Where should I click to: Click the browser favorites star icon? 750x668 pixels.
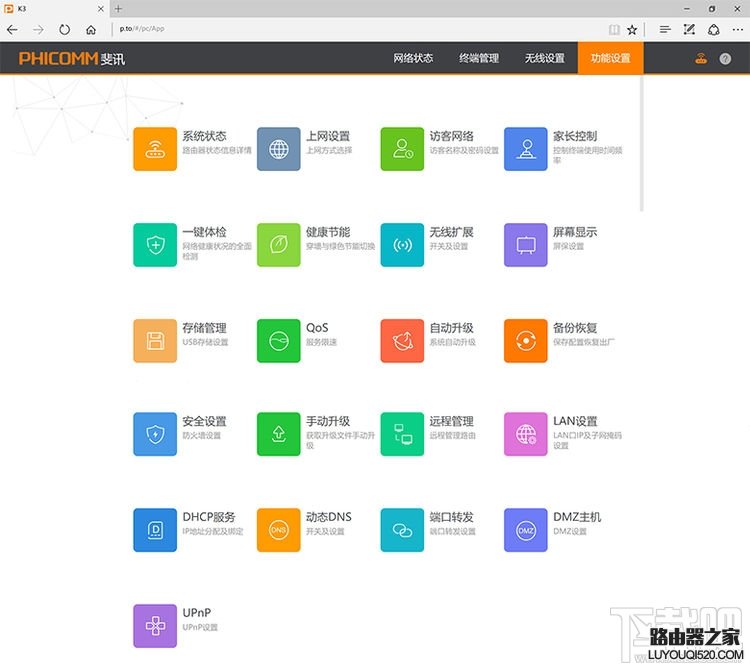632,30
